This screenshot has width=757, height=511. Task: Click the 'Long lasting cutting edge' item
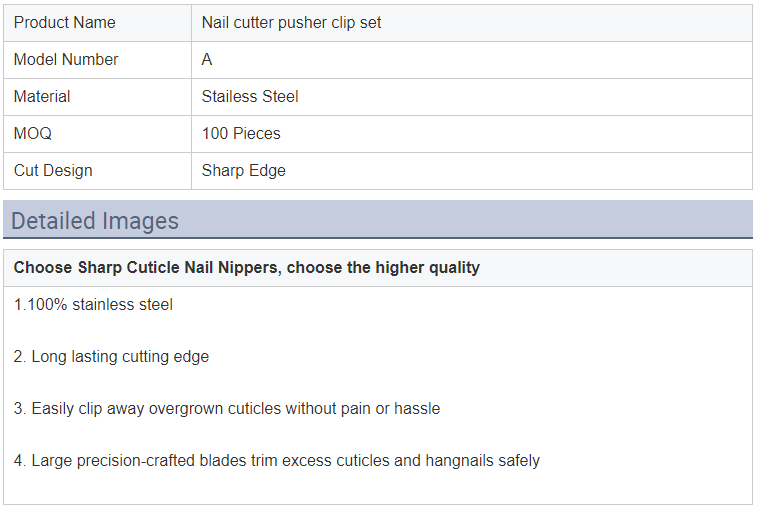111,356
